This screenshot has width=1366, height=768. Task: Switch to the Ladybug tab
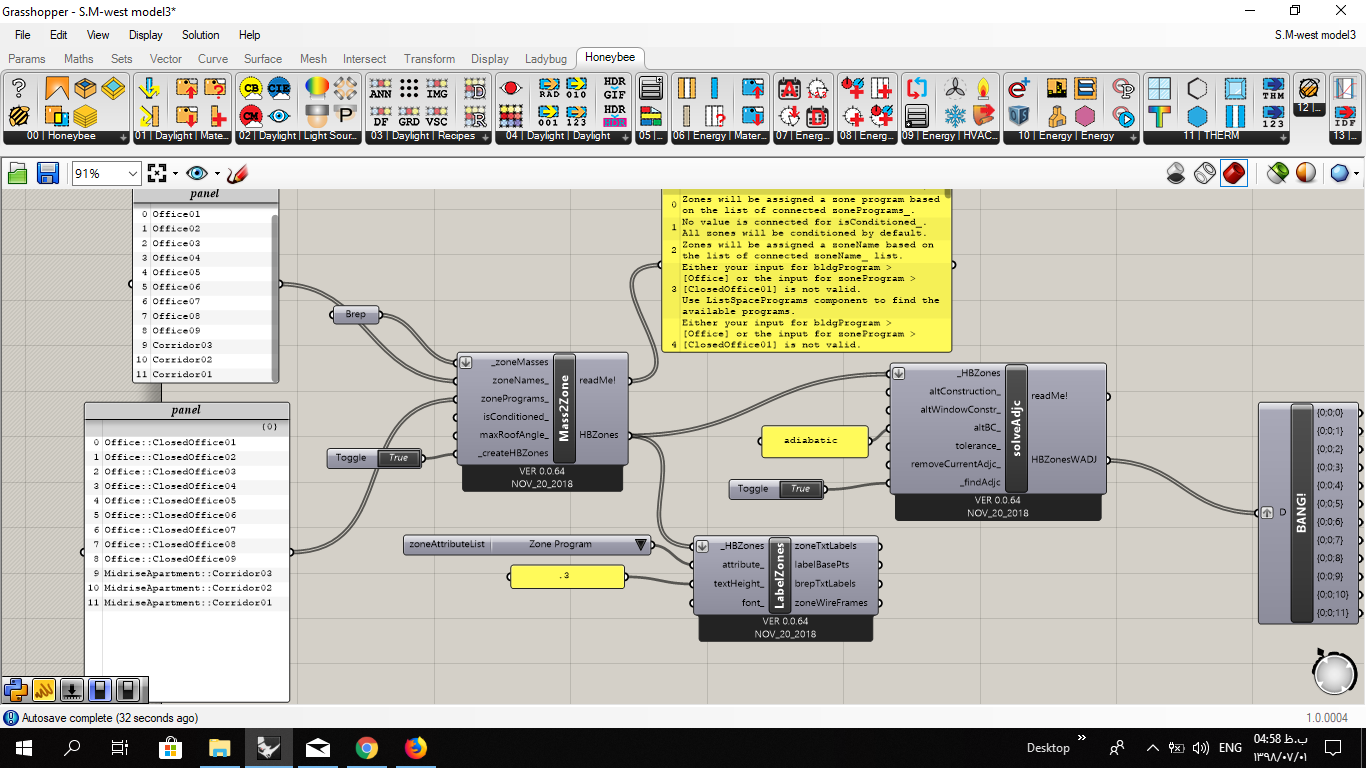coord(546,59)
